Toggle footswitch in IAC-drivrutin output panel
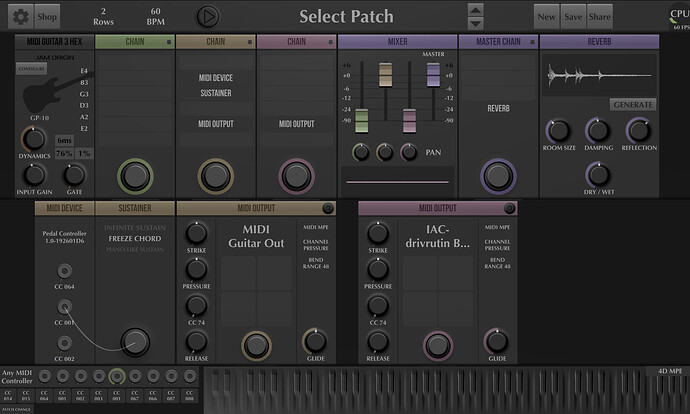This screenshot has width=690, height=414. [x=438, y=346]
